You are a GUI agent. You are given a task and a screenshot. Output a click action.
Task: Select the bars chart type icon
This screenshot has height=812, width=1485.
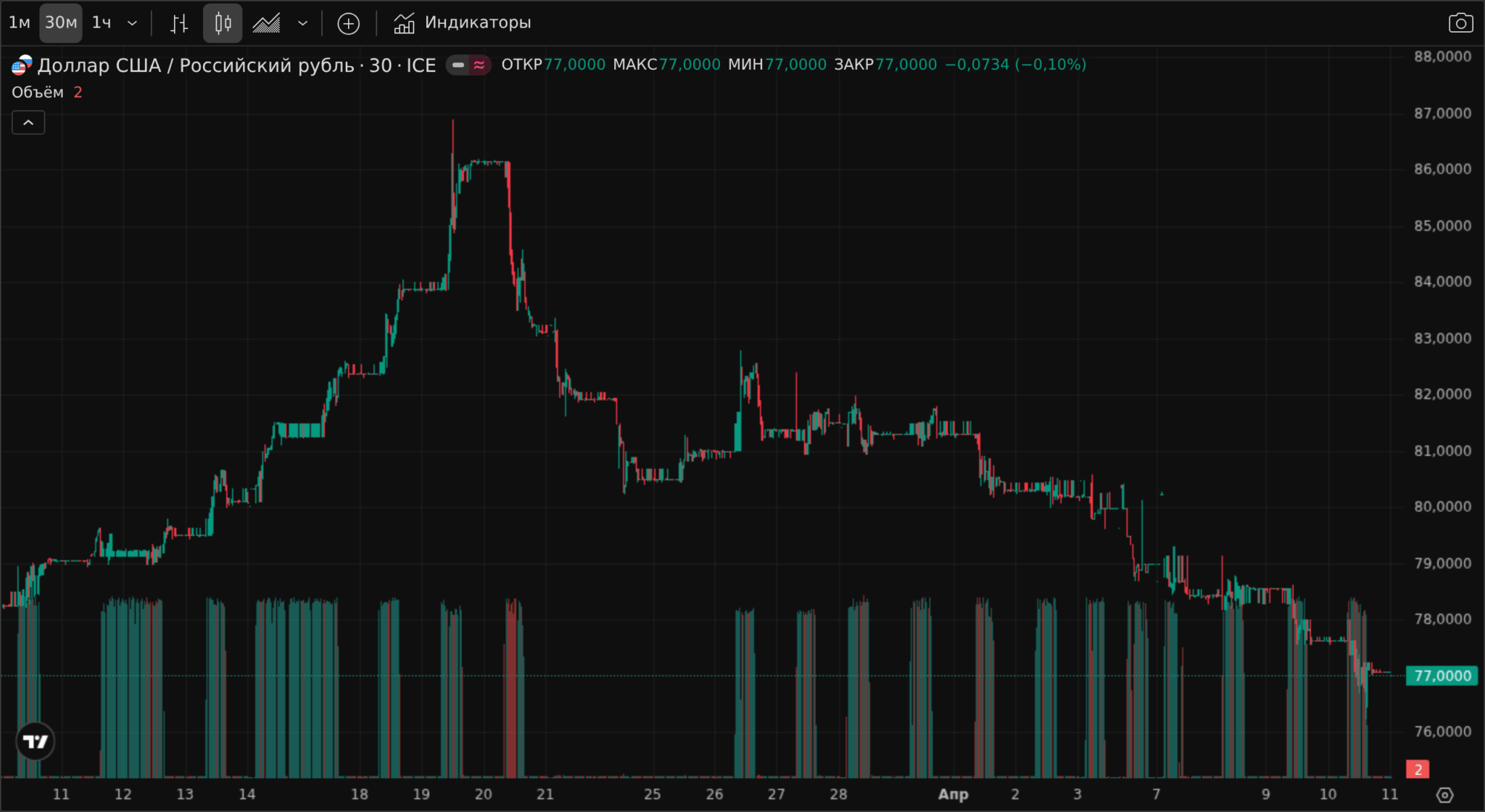(178, 22)
